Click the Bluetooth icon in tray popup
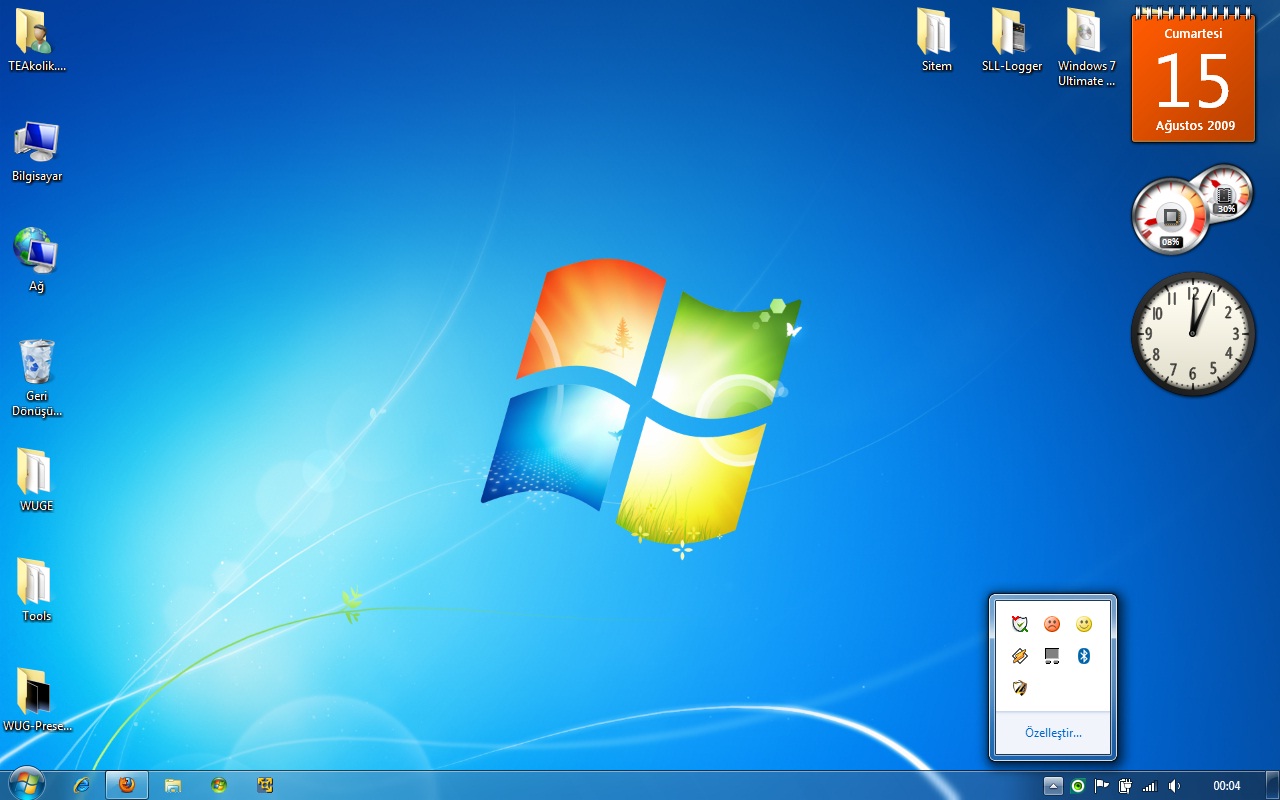 [x=1084, y=656]
